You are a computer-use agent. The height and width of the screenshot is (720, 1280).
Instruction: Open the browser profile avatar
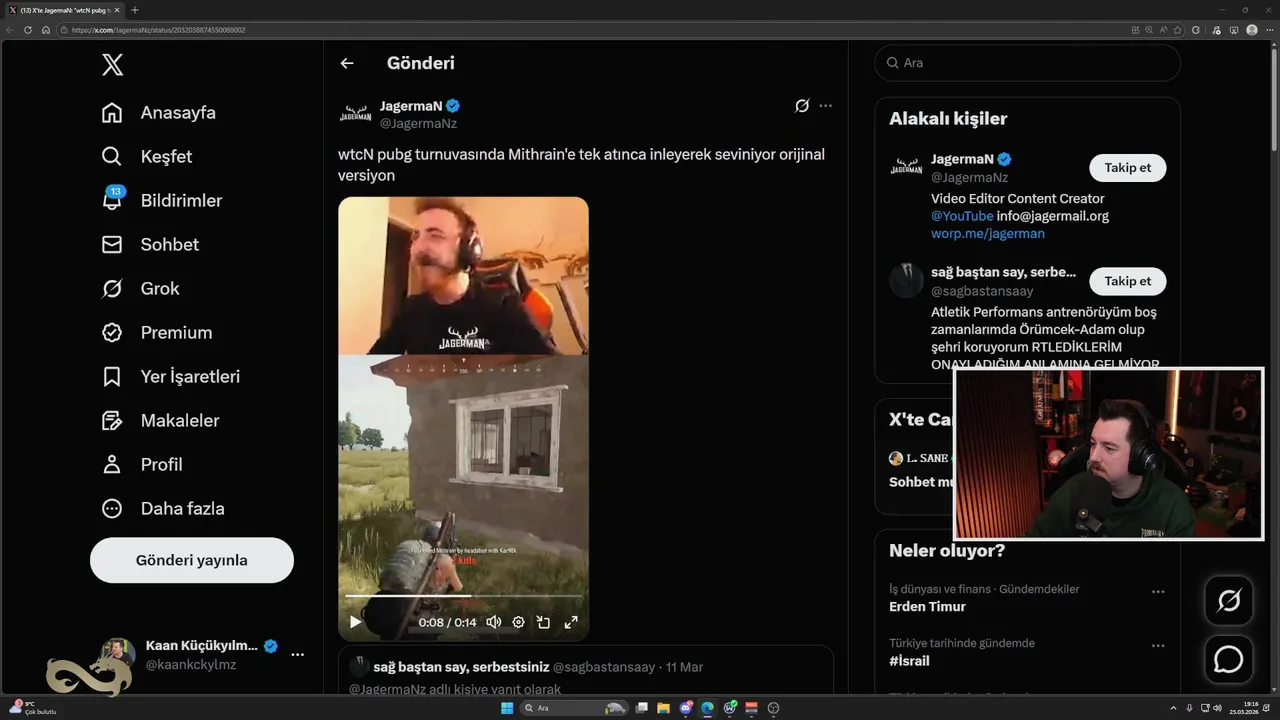click(1252, 30)
